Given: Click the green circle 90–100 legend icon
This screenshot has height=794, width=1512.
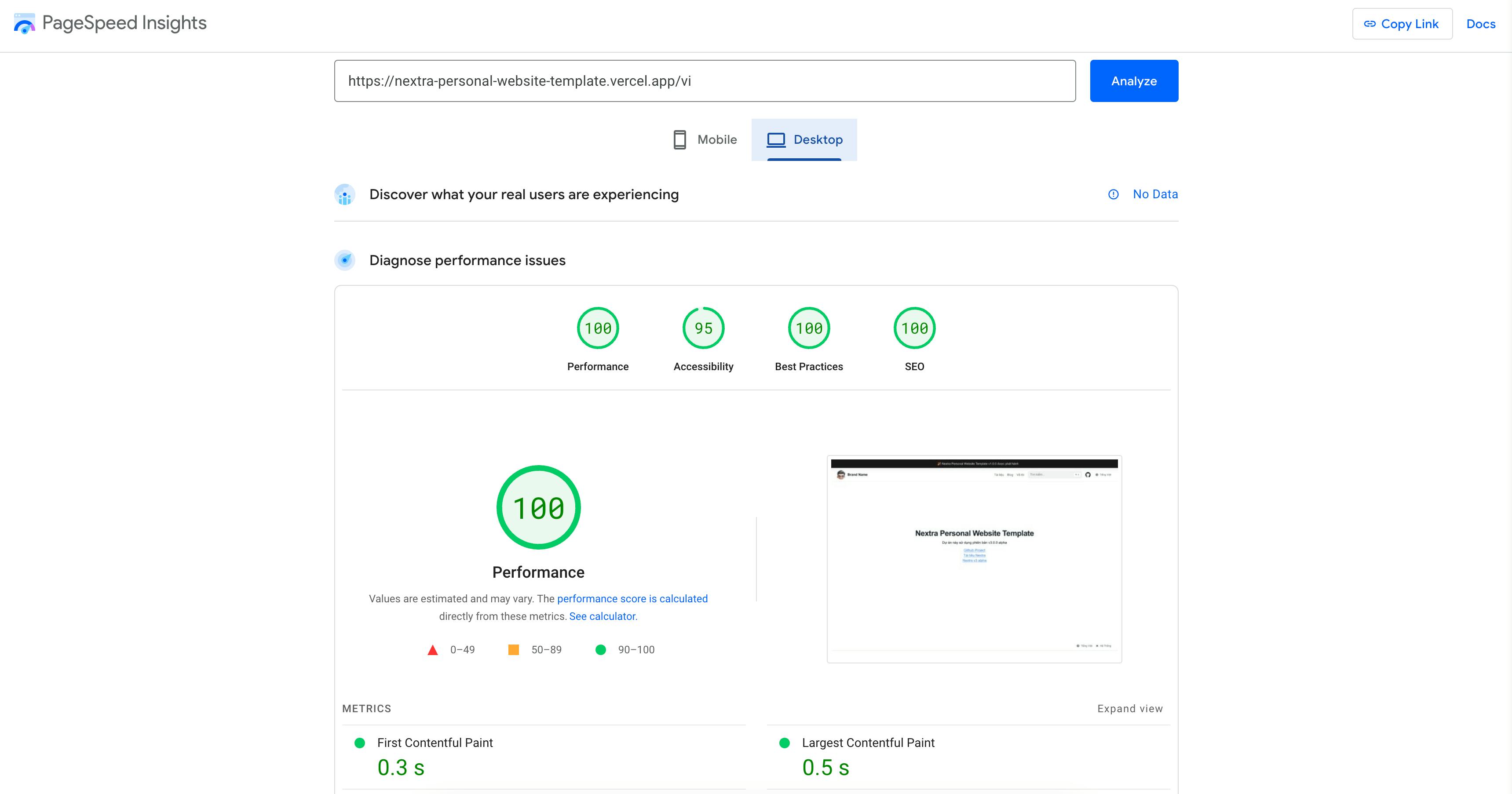Looking at the screenshot, I should 600,650.
